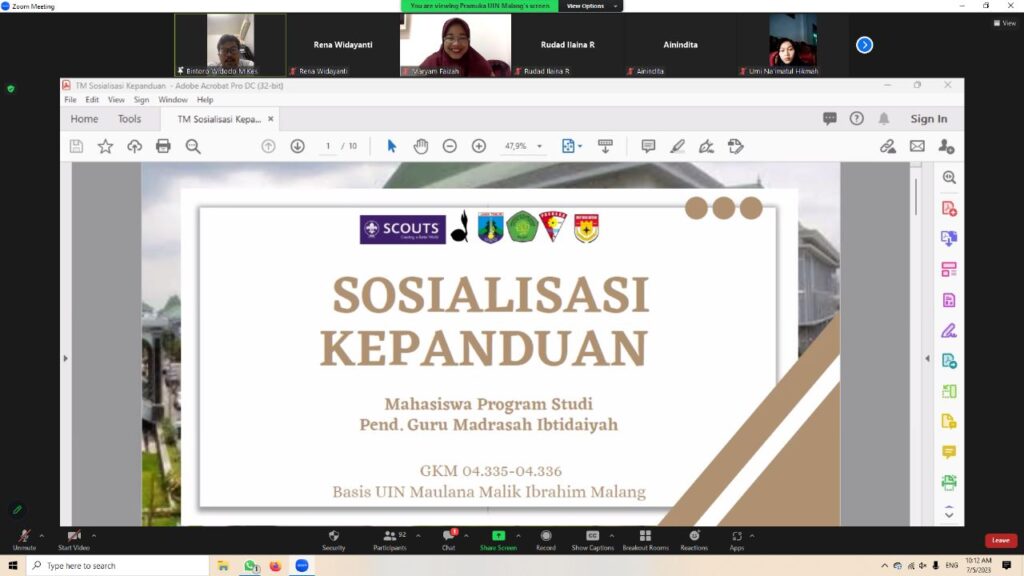The height and width of the screenshot is (576, 1024).
Task: Open the add comment sticky note tool
Action: (648, 146)
